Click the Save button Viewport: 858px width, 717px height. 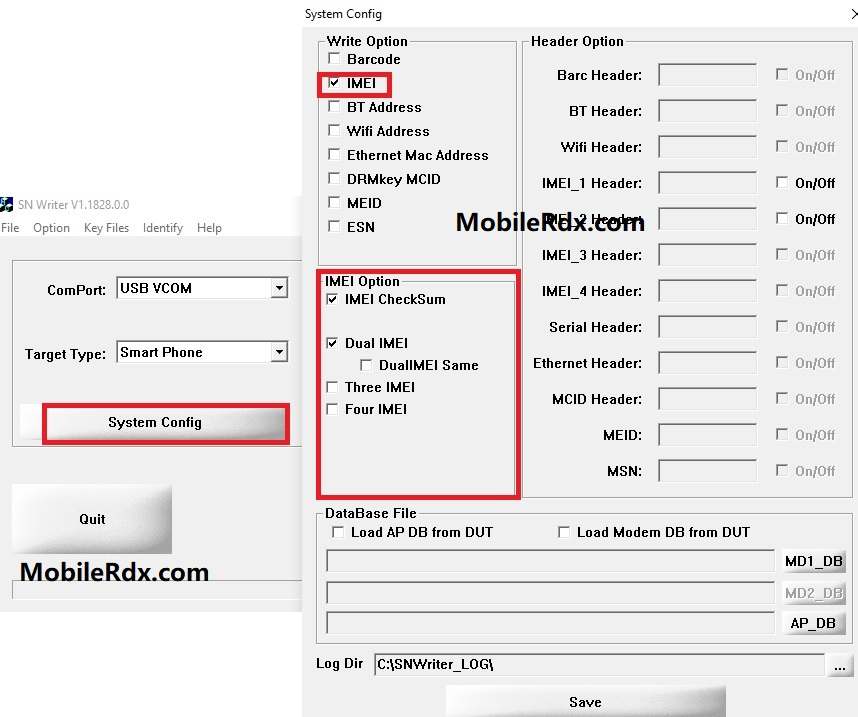tap(585, 702)
